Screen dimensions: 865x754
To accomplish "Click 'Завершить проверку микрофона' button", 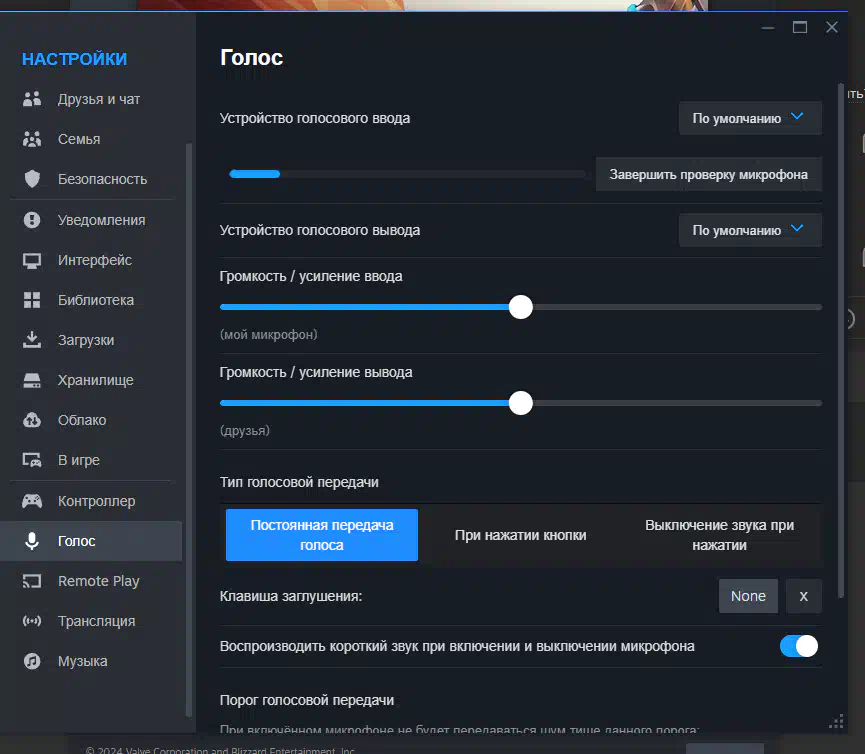I will (708, 174).
